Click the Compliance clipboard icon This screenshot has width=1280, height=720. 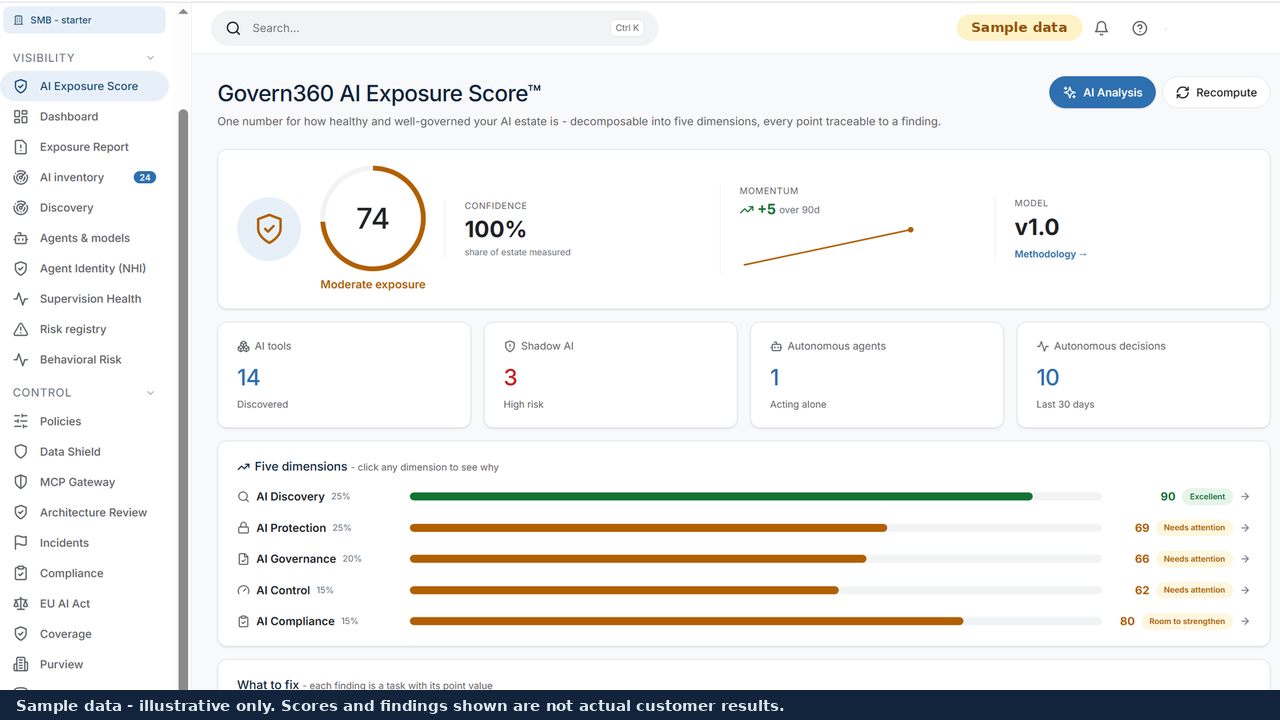click(20, 574)
